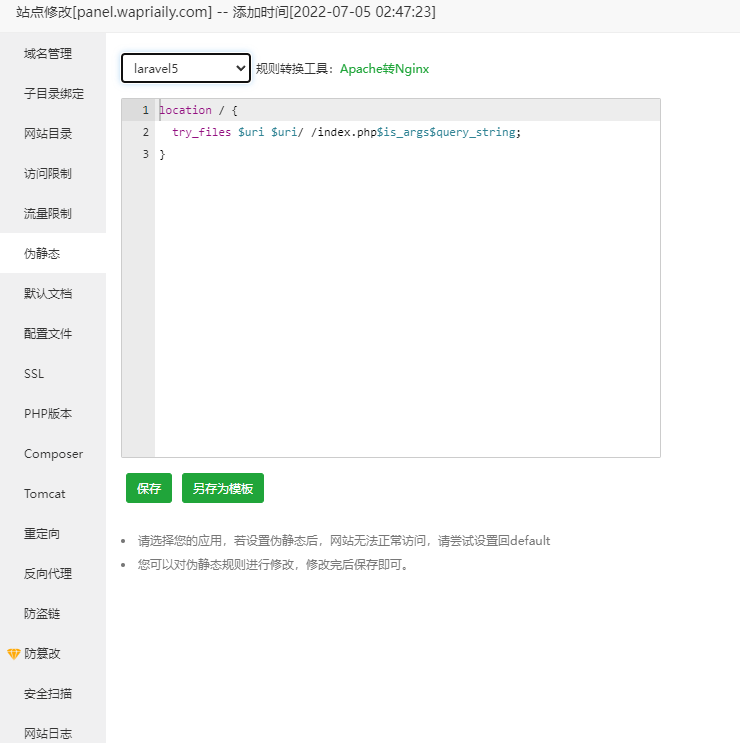Click the closing brace on line 3
Screen dimensions: 740x743
click(162, 154)
